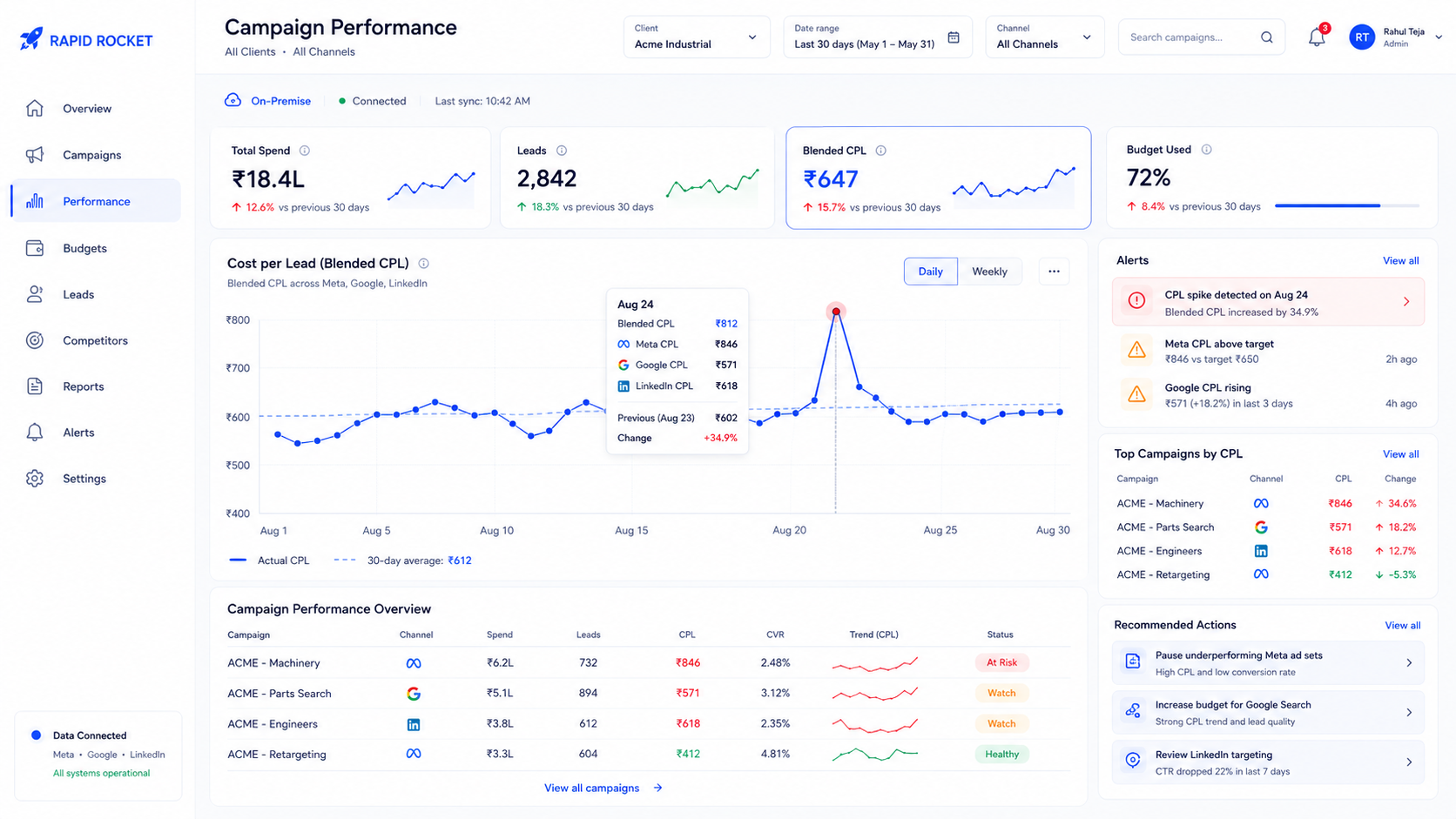Switch chart to Weekly view

(x=989, y=272)
